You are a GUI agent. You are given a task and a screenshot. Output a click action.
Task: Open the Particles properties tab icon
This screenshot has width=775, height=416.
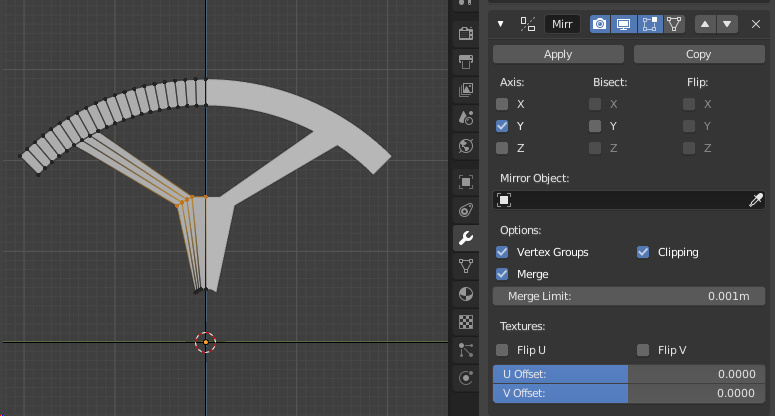(466, 350)
